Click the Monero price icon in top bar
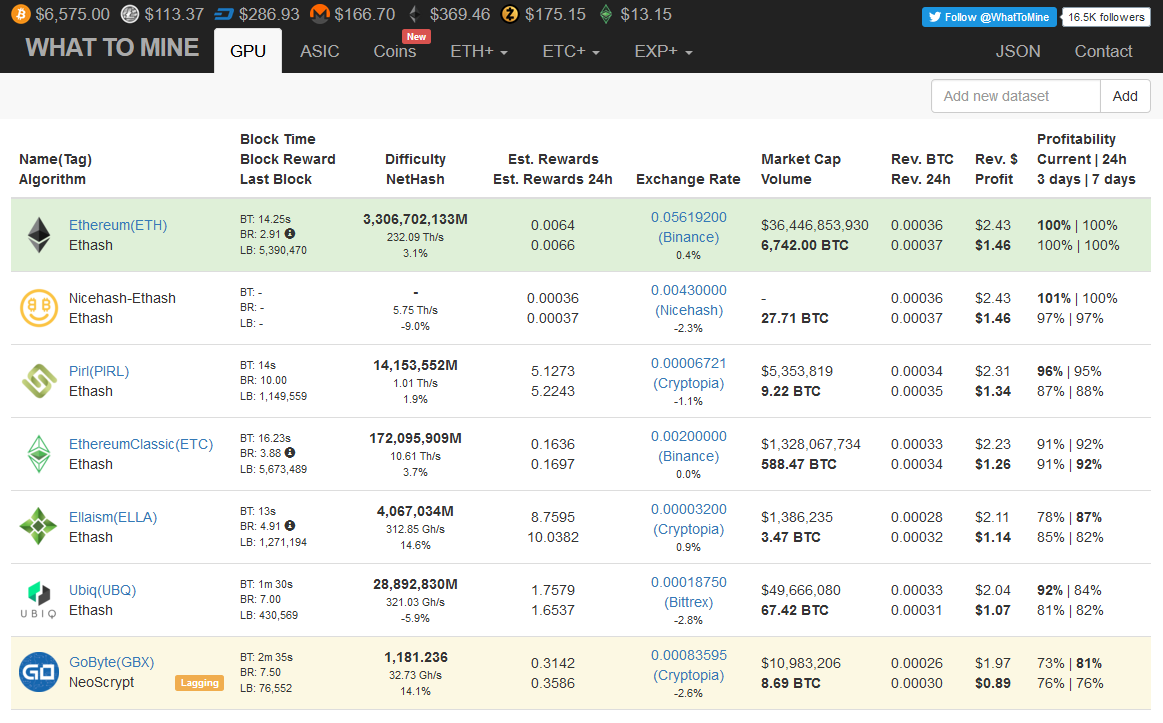The height and width of the screenshot is (723, 1163). (x=320, y=14)
